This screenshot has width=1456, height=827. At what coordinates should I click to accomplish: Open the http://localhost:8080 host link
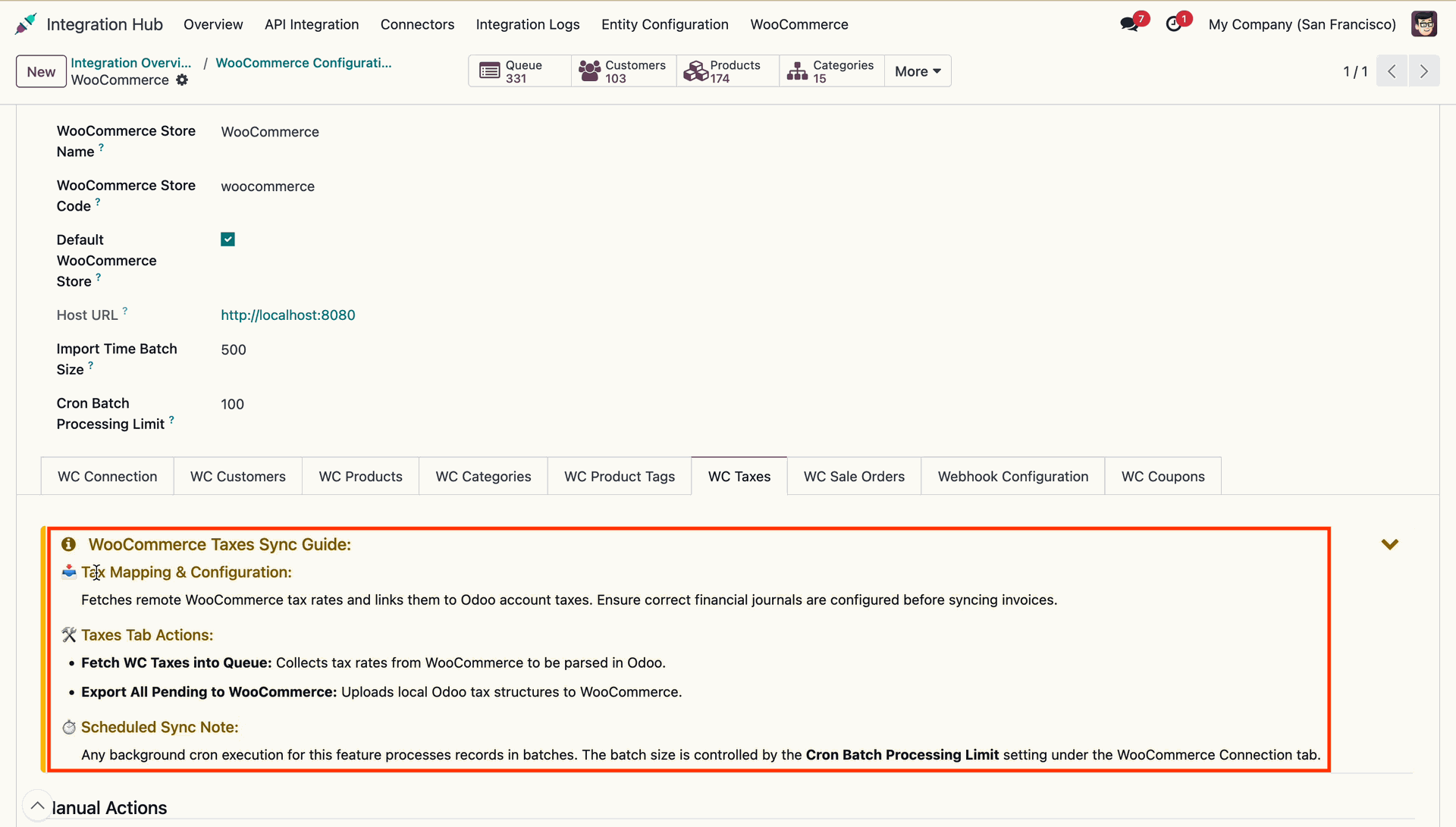[288, 315]
